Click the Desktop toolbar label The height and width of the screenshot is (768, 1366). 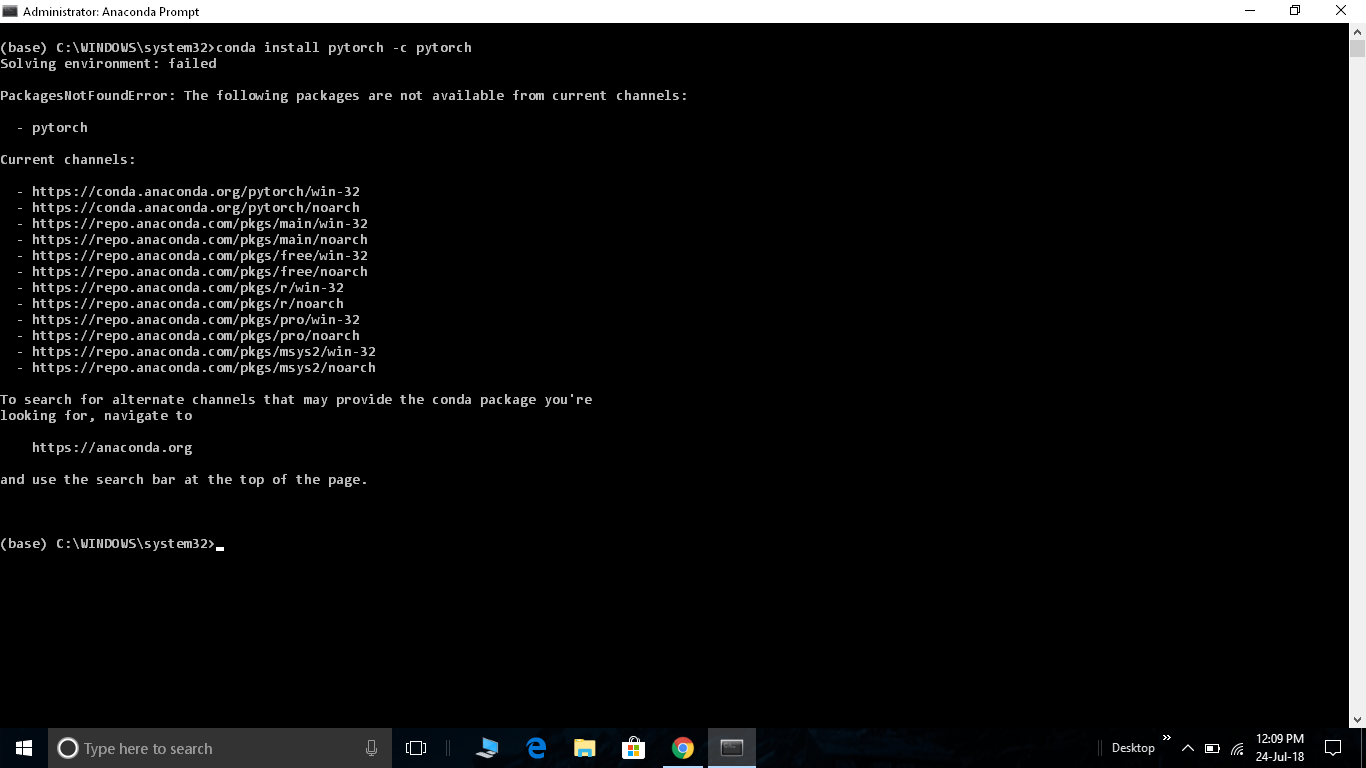point(1132,748)
